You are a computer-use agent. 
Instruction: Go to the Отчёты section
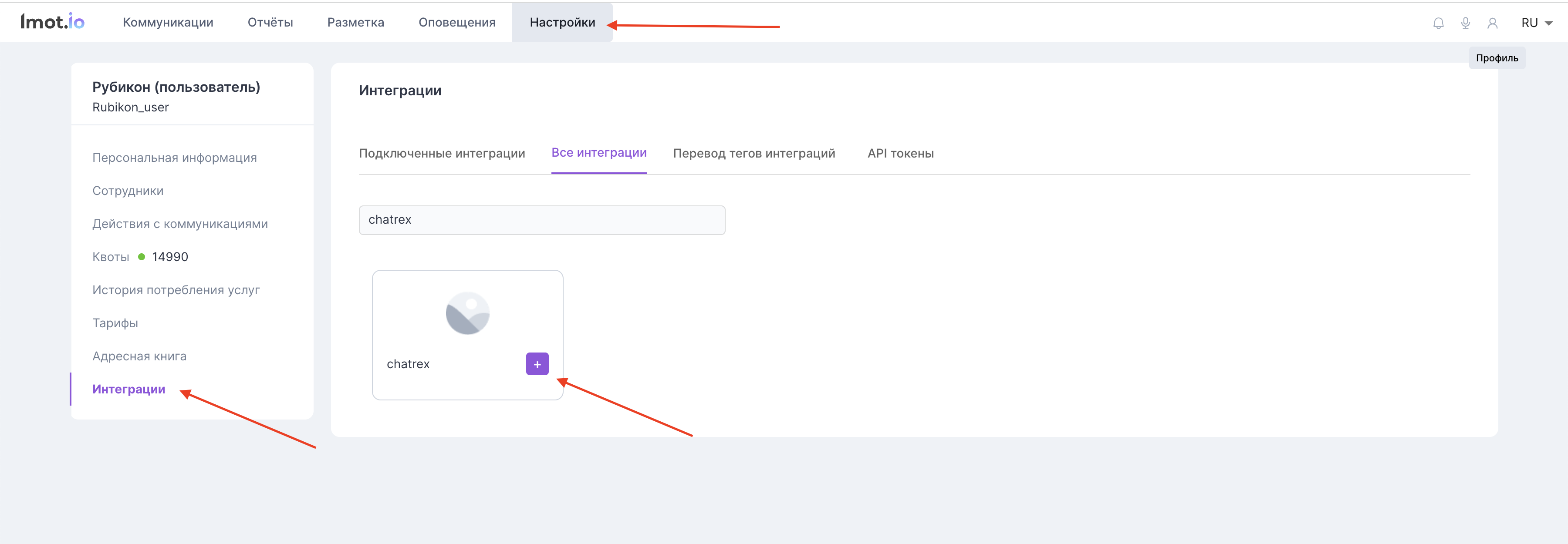[x=270, y=23]
